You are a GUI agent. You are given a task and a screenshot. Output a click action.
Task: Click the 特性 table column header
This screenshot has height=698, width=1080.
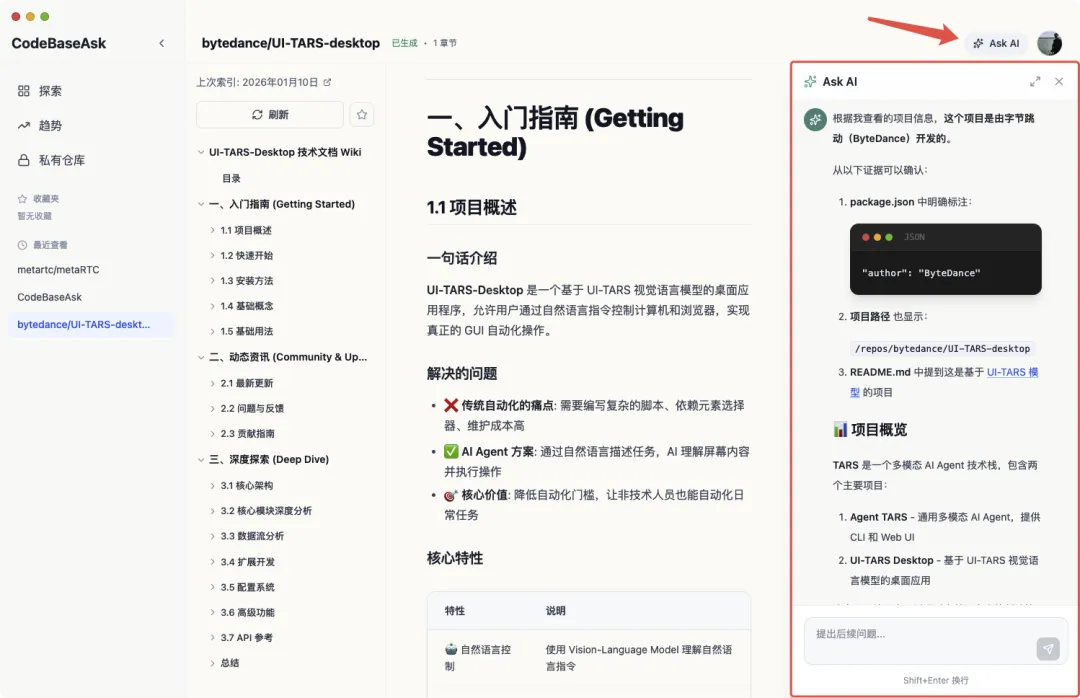455,610
